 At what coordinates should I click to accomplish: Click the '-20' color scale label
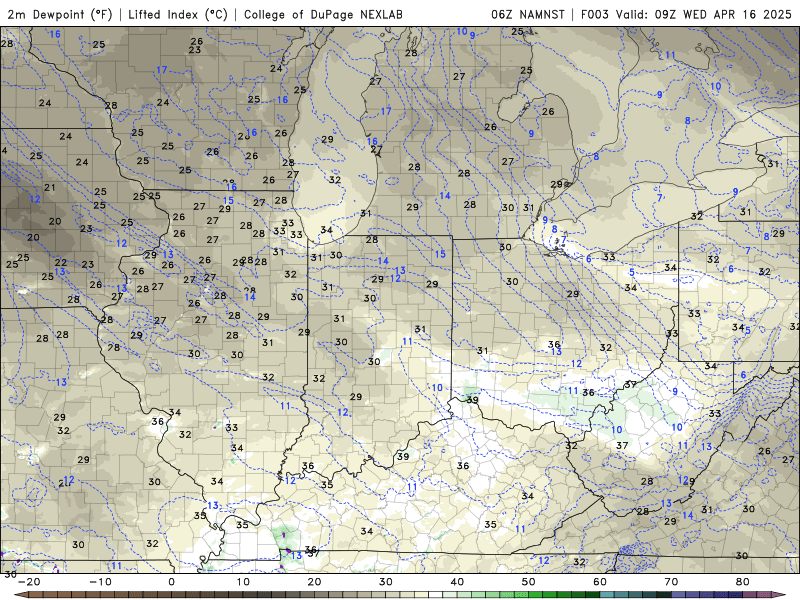[29, 582]
